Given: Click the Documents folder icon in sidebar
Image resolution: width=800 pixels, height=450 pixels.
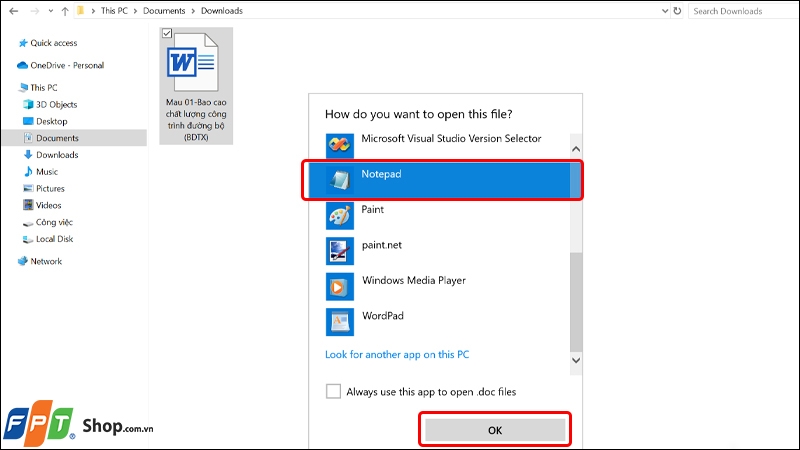Looking at the screenshot, I should click(x=28, y=138).
